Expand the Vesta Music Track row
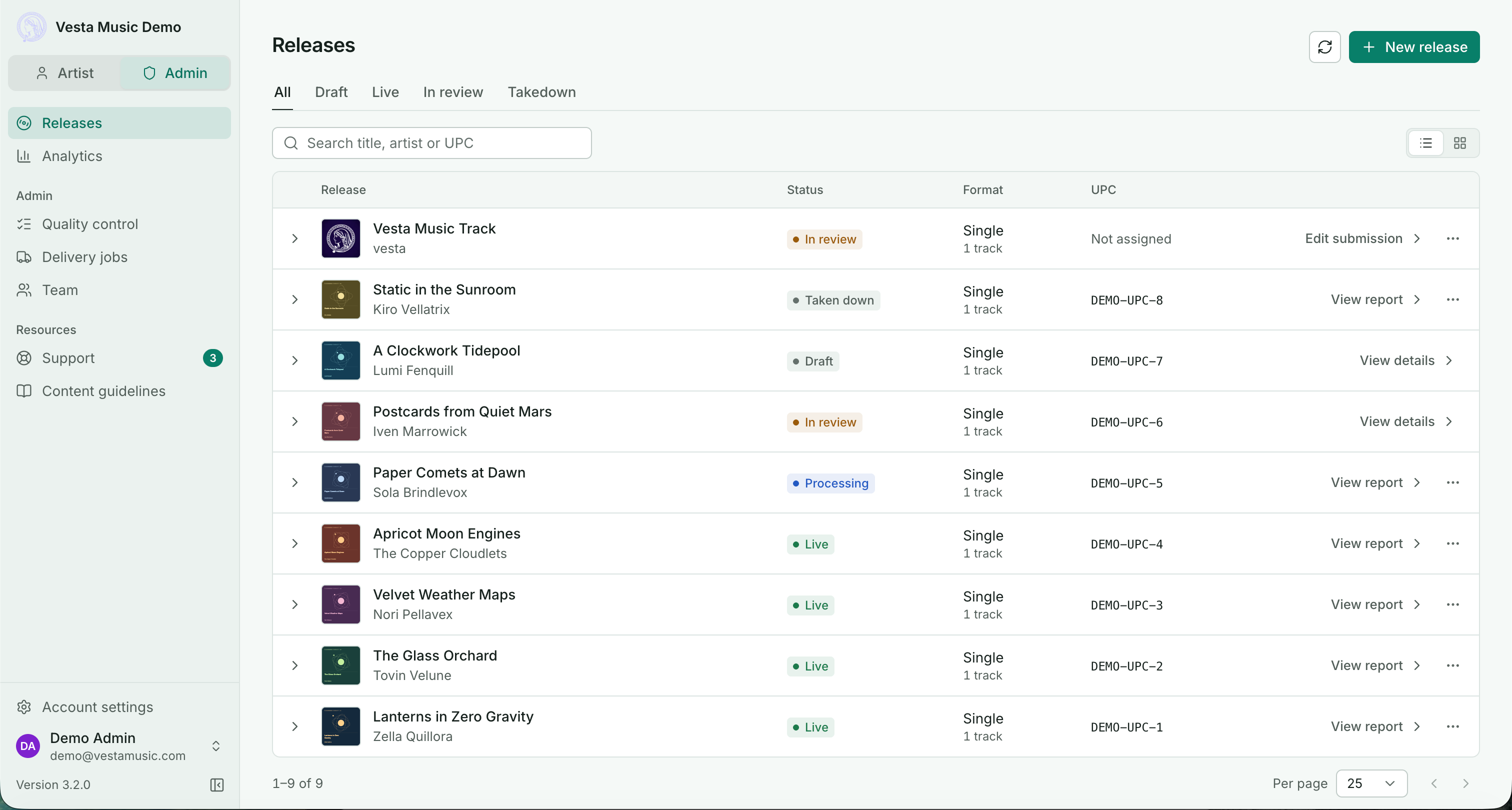Viewport: 1512px width, 810px height. pyautogui.click(x=294, y=238)
